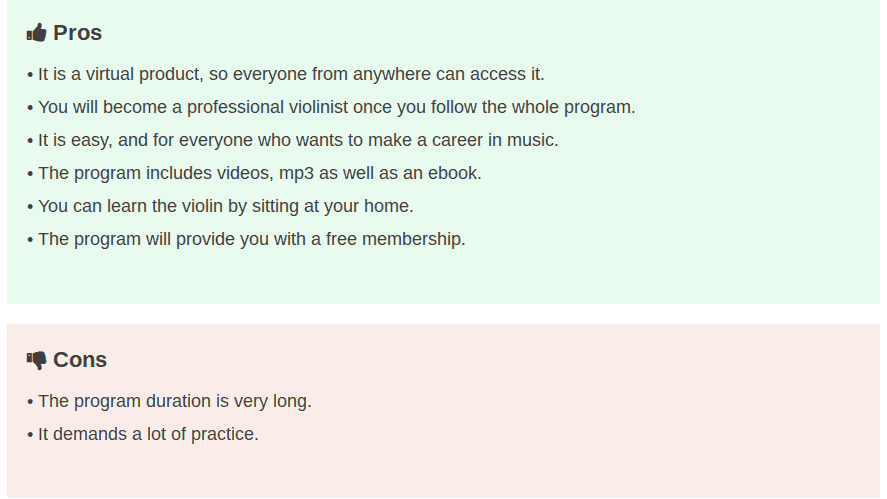
Task: Click the word 'mp3' in the Pros list
Action: [296, 173]
